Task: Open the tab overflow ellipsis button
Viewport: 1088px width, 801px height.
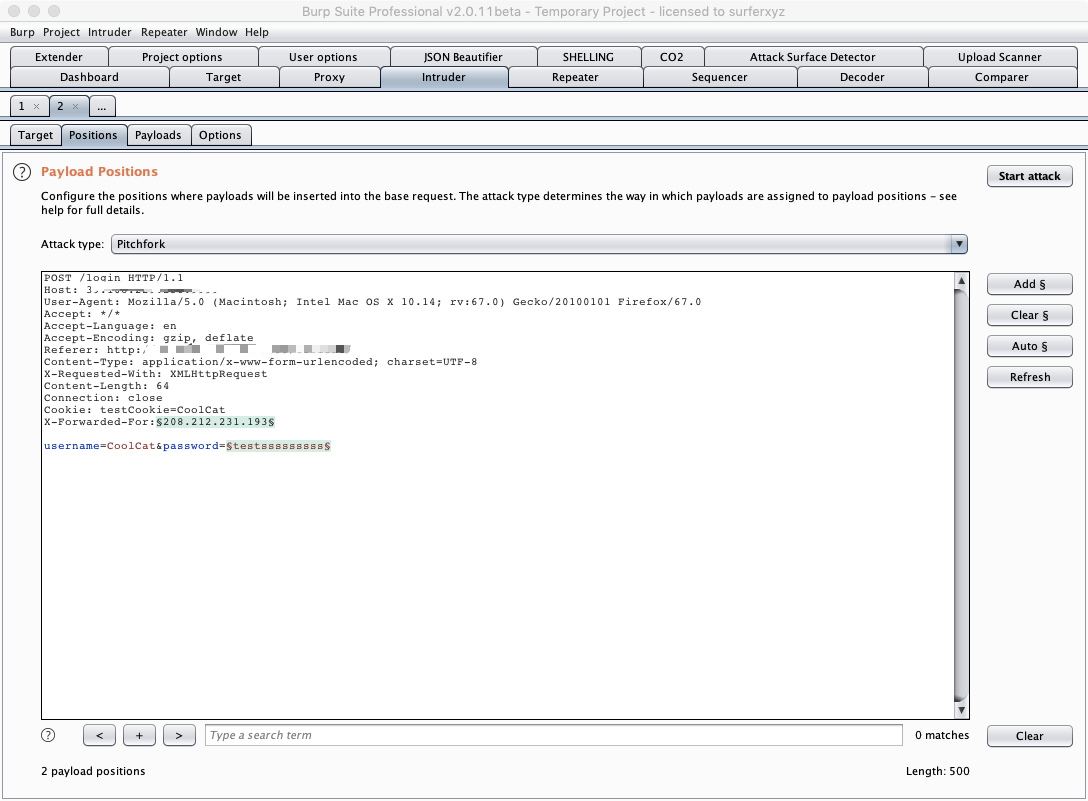Action: click(x=102, y=105)
